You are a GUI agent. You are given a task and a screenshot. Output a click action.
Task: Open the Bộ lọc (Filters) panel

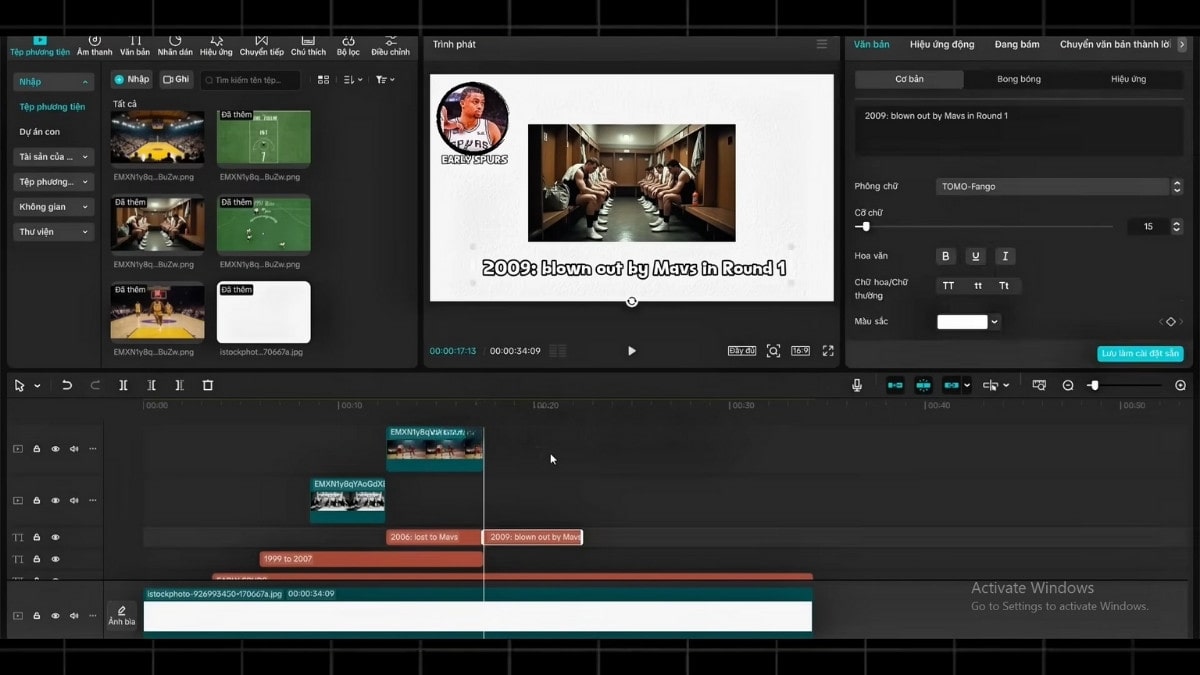(347, 40)
